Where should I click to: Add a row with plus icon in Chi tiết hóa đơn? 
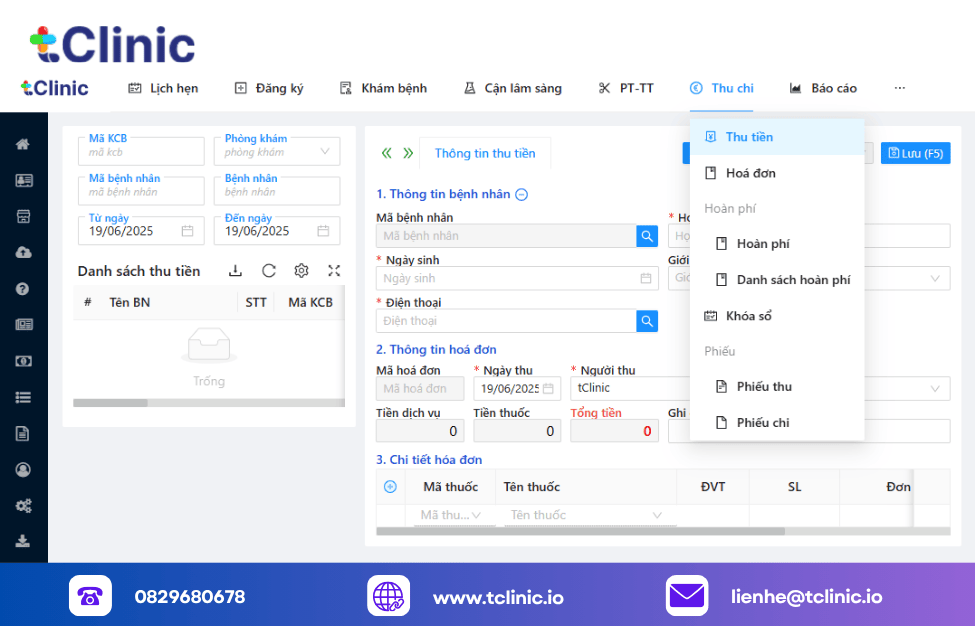(390, 487)
